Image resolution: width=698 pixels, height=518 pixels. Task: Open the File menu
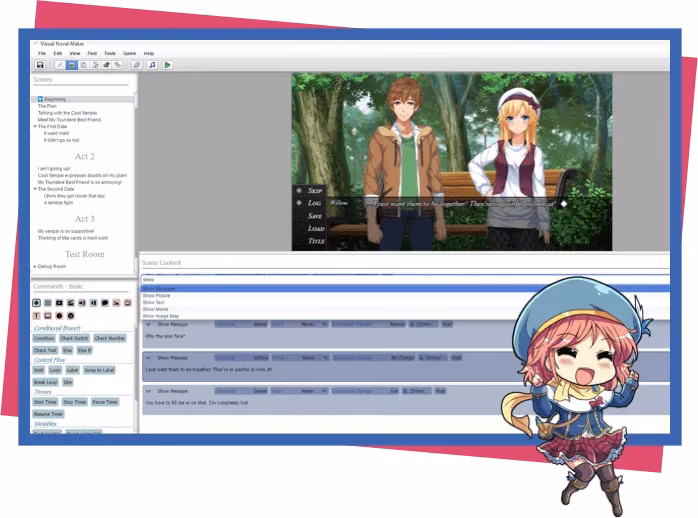point(42,53)
